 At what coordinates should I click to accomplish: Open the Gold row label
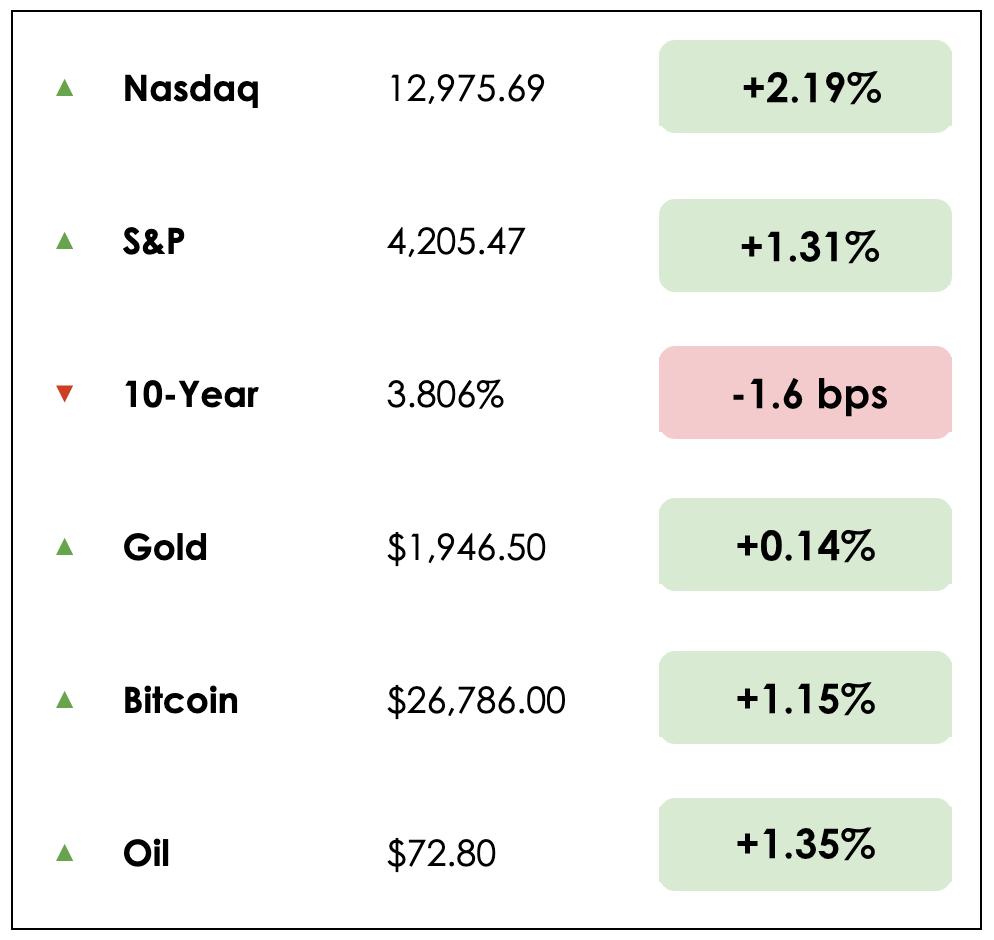[165, 547]
